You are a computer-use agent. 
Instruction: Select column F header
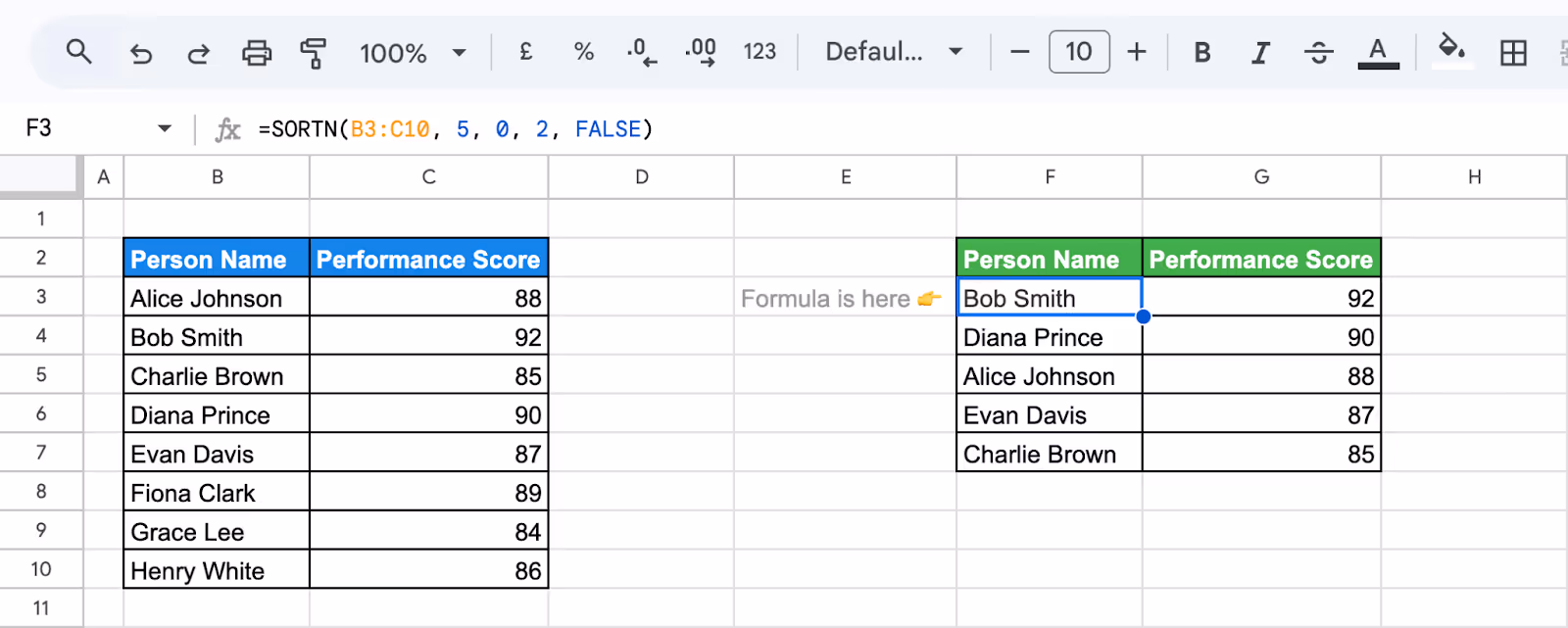pos(1050,177)
